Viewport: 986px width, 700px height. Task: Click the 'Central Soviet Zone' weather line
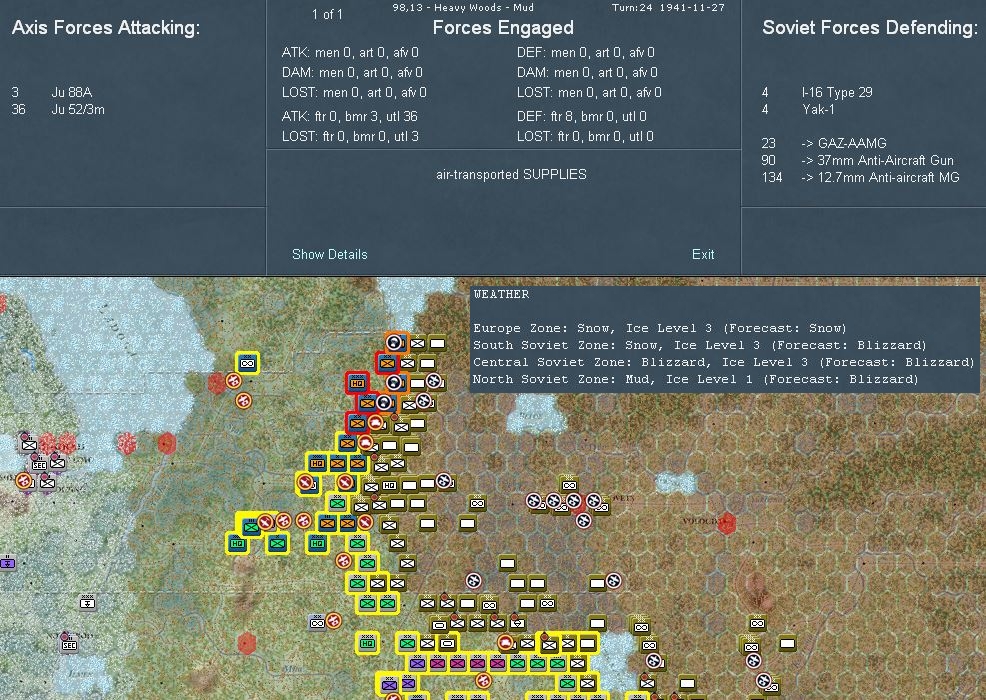point(724,362)
